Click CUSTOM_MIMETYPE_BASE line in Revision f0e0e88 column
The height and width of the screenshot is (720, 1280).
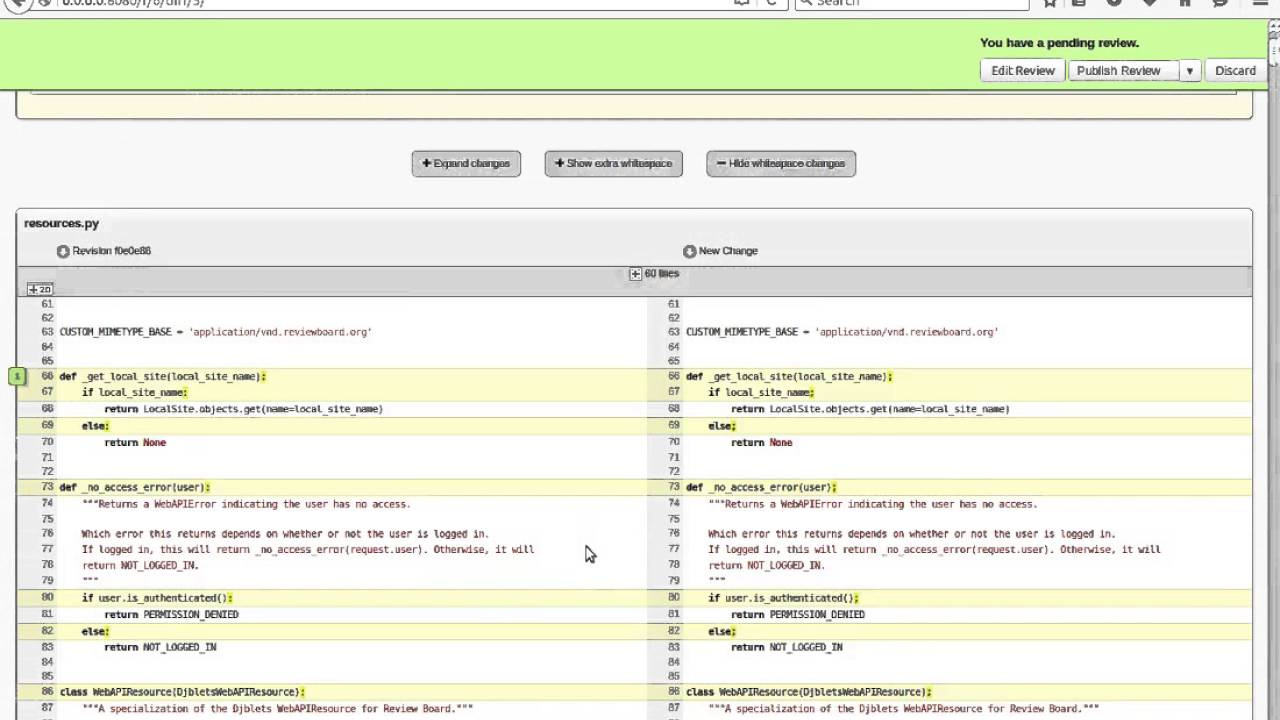(215, 331)
